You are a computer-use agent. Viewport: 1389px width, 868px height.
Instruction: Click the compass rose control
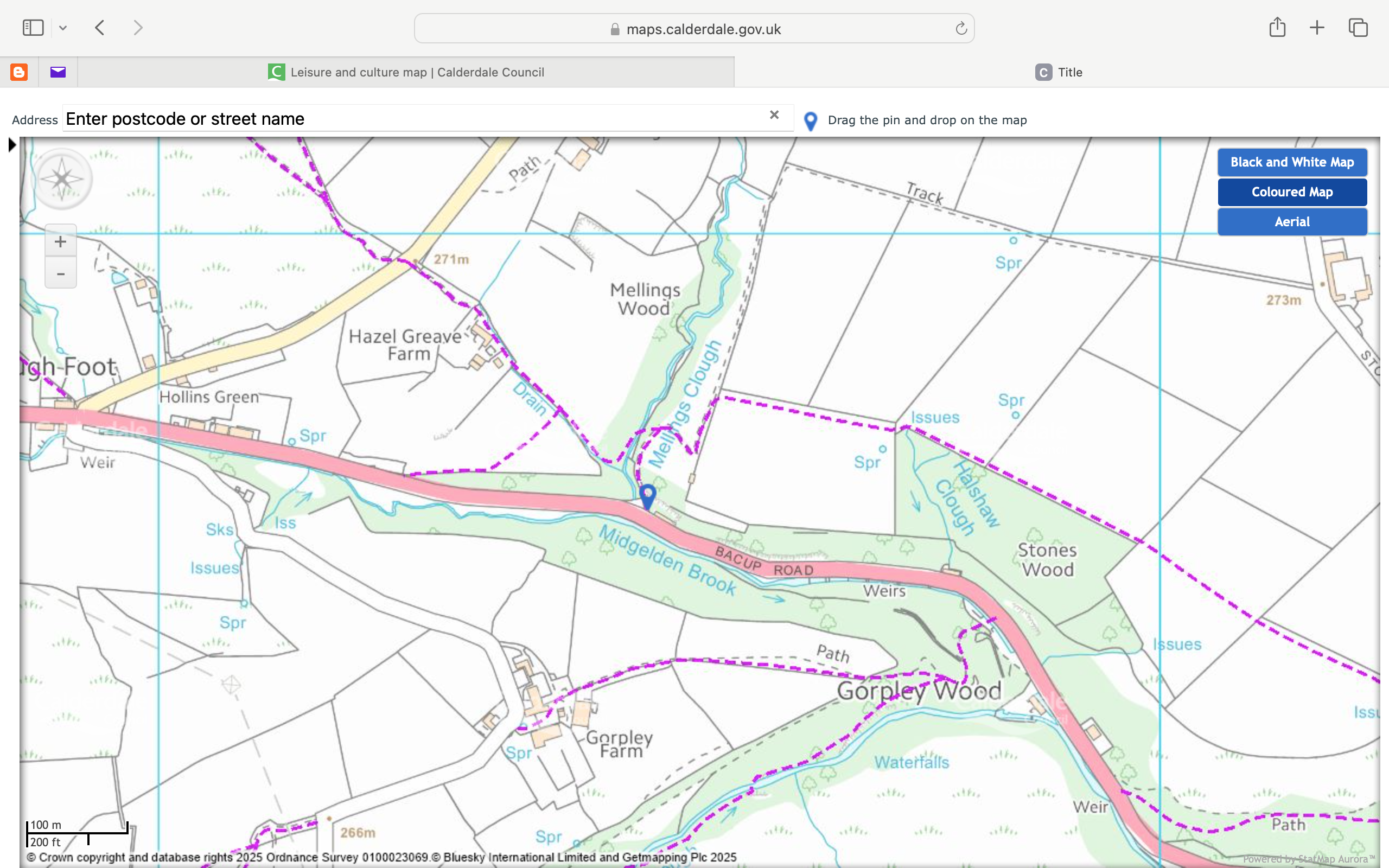click(x=62, y=179)
